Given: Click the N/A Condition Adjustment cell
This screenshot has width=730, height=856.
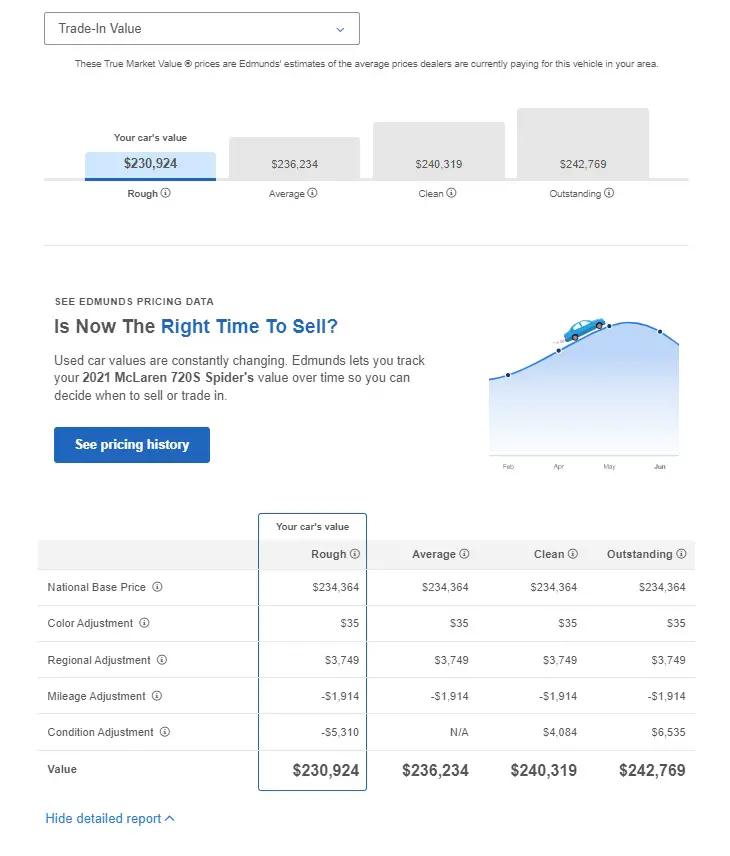Looking at the screenshot, I should [x=459, y=732].
